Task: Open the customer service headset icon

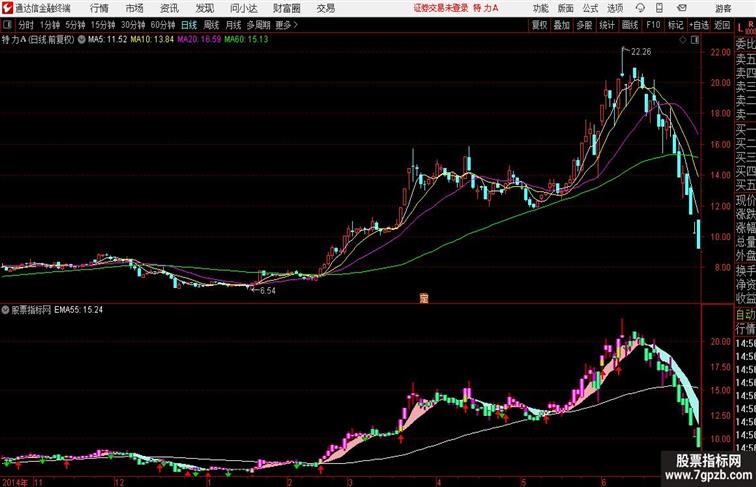Action: (x=640, y=8)
